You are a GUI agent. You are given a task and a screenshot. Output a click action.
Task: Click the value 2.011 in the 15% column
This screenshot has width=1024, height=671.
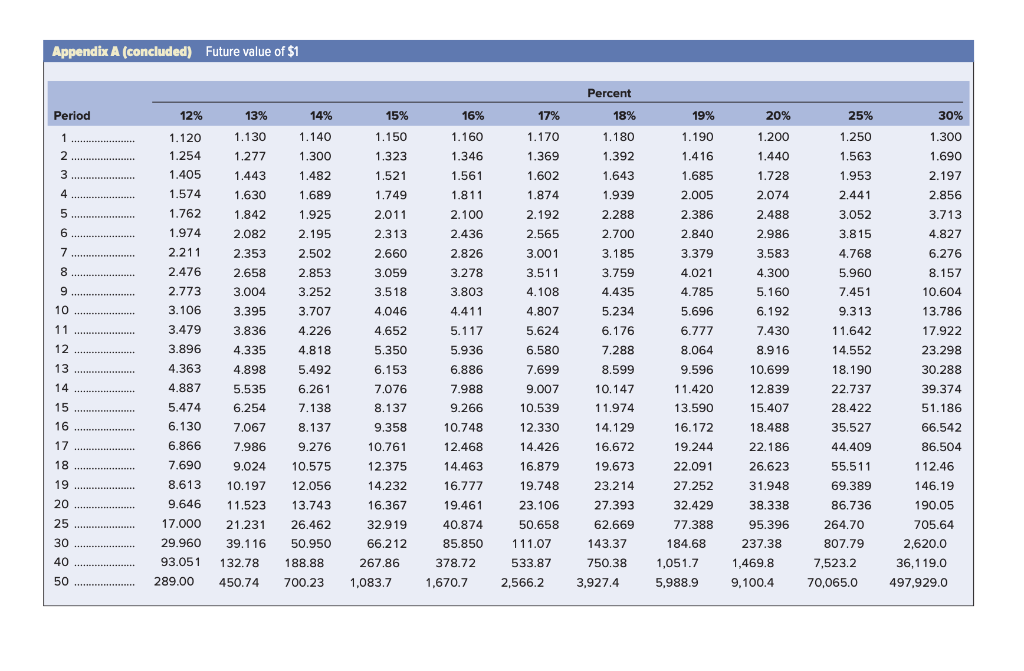point(391,214)
